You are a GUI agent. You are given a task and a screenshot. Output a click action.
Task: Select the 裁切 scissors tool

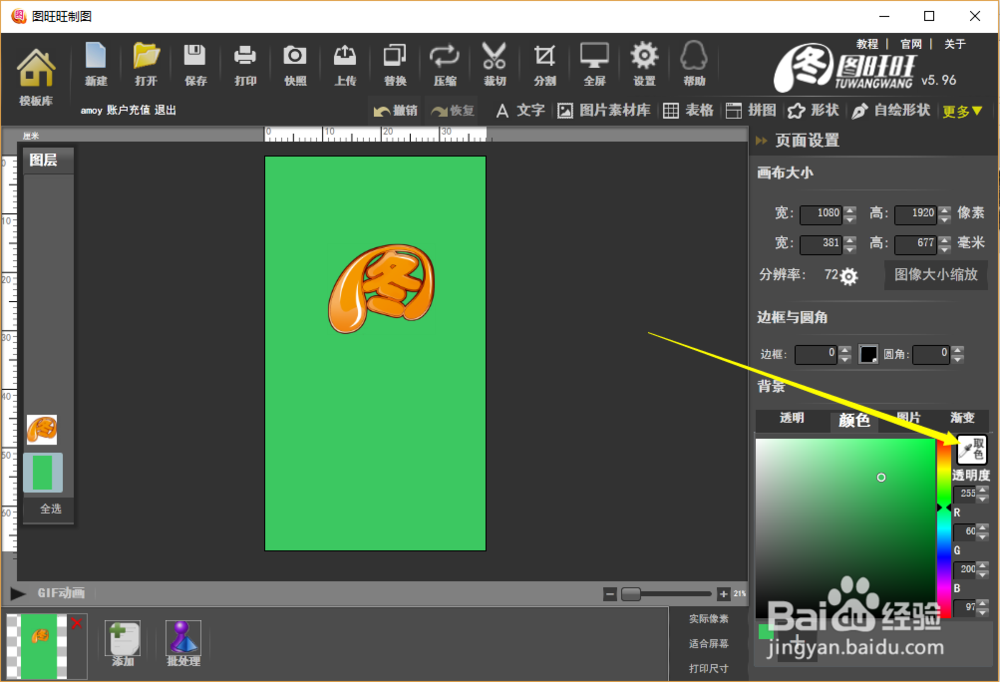(x=494, y=64)
